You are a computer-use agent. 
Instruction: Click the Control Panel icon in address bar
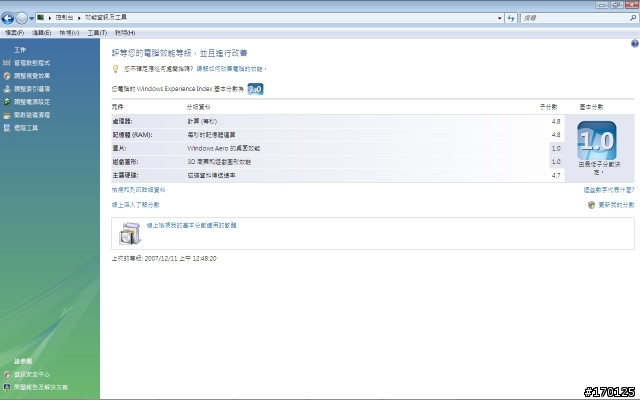[x=40, y=18]
